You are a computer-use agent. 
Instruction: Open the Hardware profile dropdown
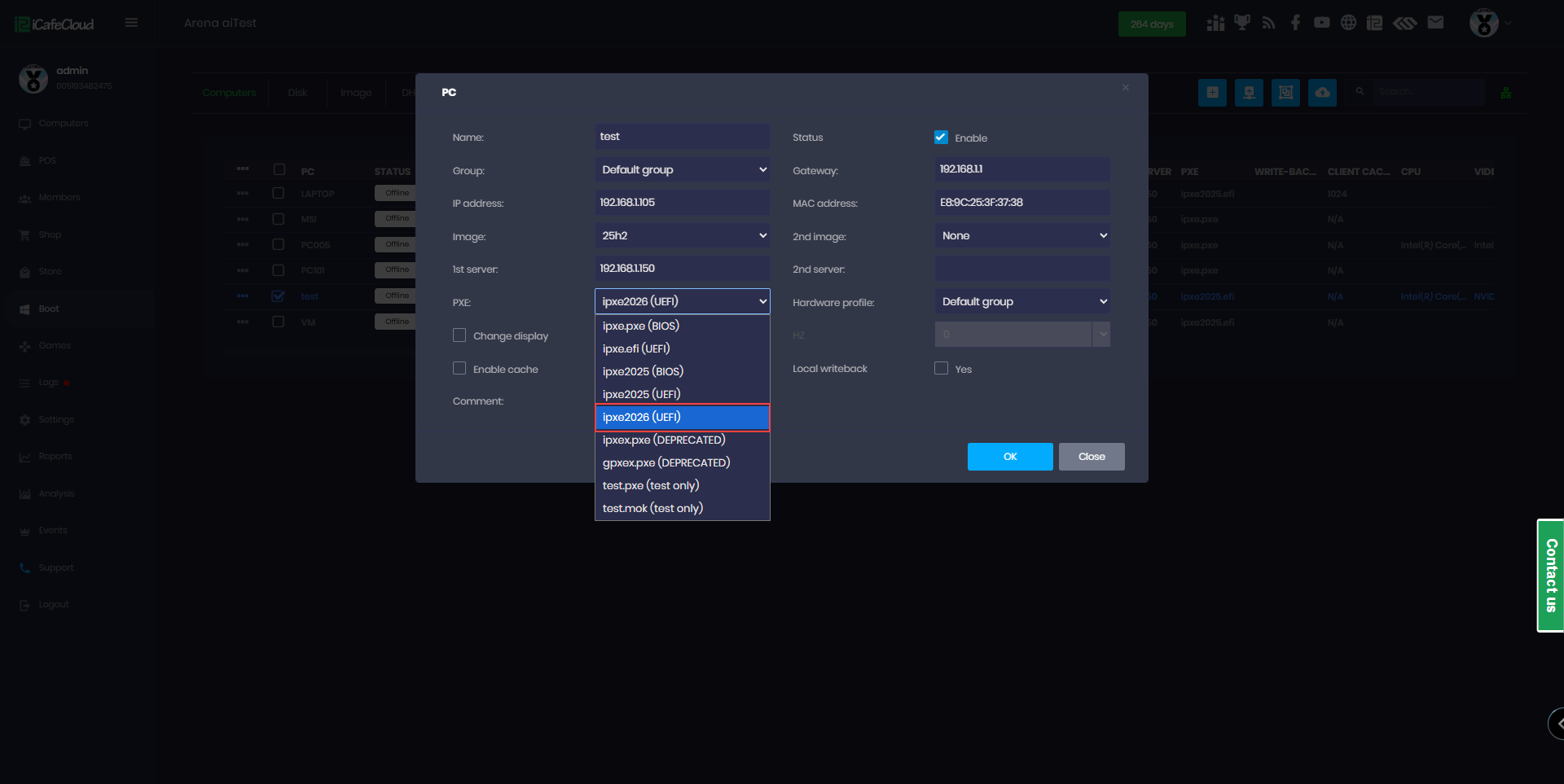[x=1021, y=302]
